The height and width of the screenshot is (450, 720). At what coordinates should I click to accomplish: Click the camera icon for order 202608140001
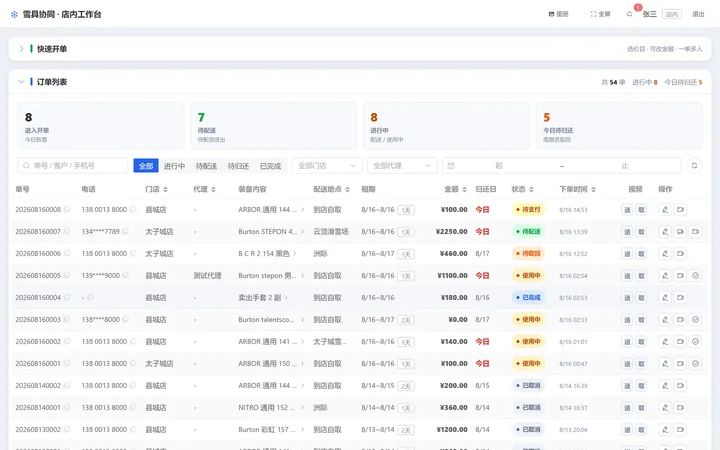pyautogui.click(x=680, y=408)
